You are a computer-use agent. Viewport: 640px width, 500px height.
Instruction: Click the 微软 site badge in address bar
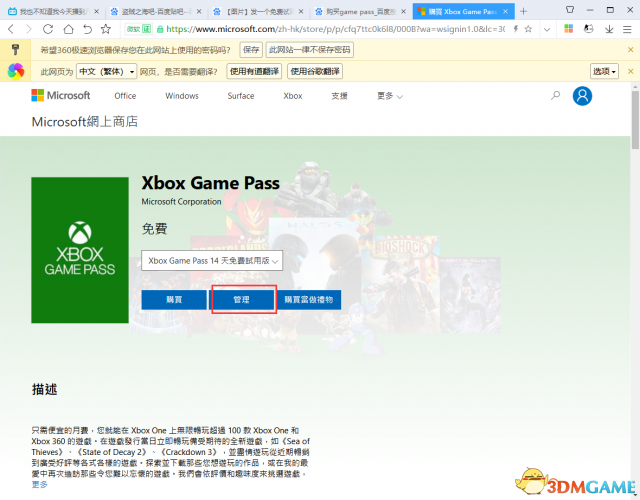(139, 29)
